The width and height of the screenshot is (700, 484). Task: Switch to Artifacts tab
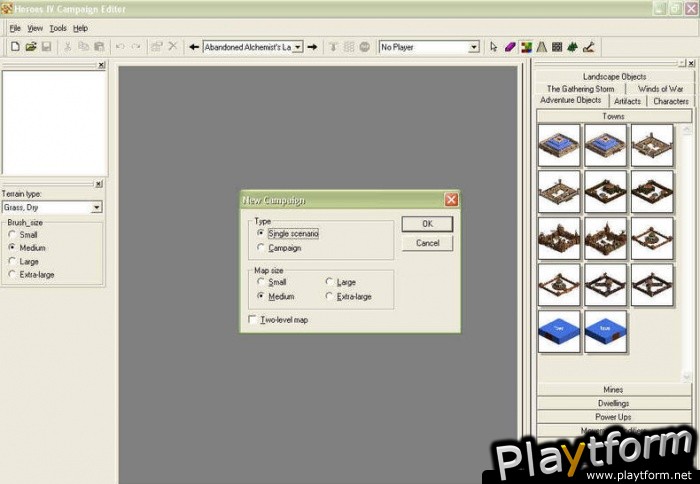[627, 101]
